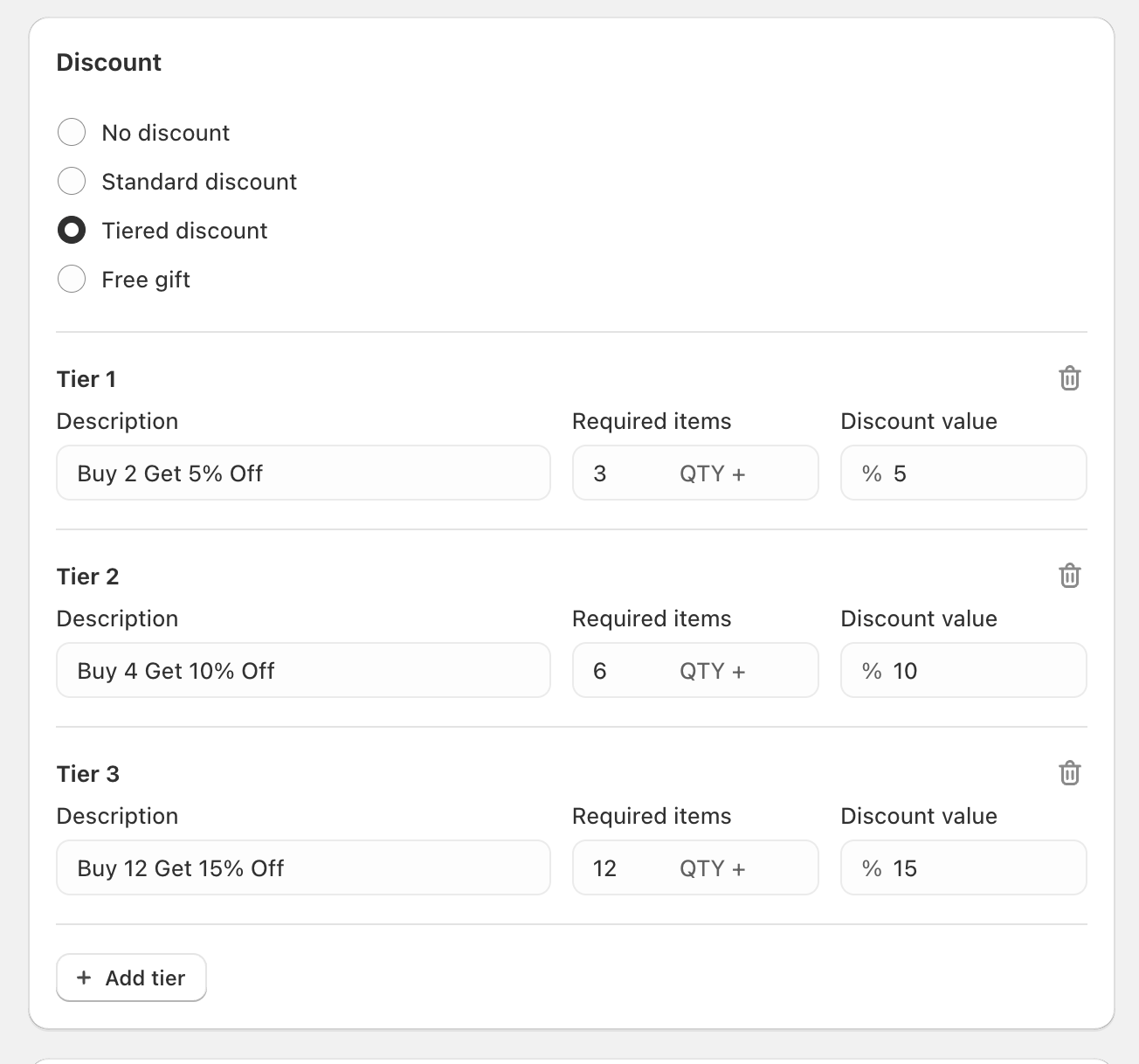The height and width of the screenshot is (1064, 1139).
Task: Click the plus icon on Add tier
Action: pos(84,978)
